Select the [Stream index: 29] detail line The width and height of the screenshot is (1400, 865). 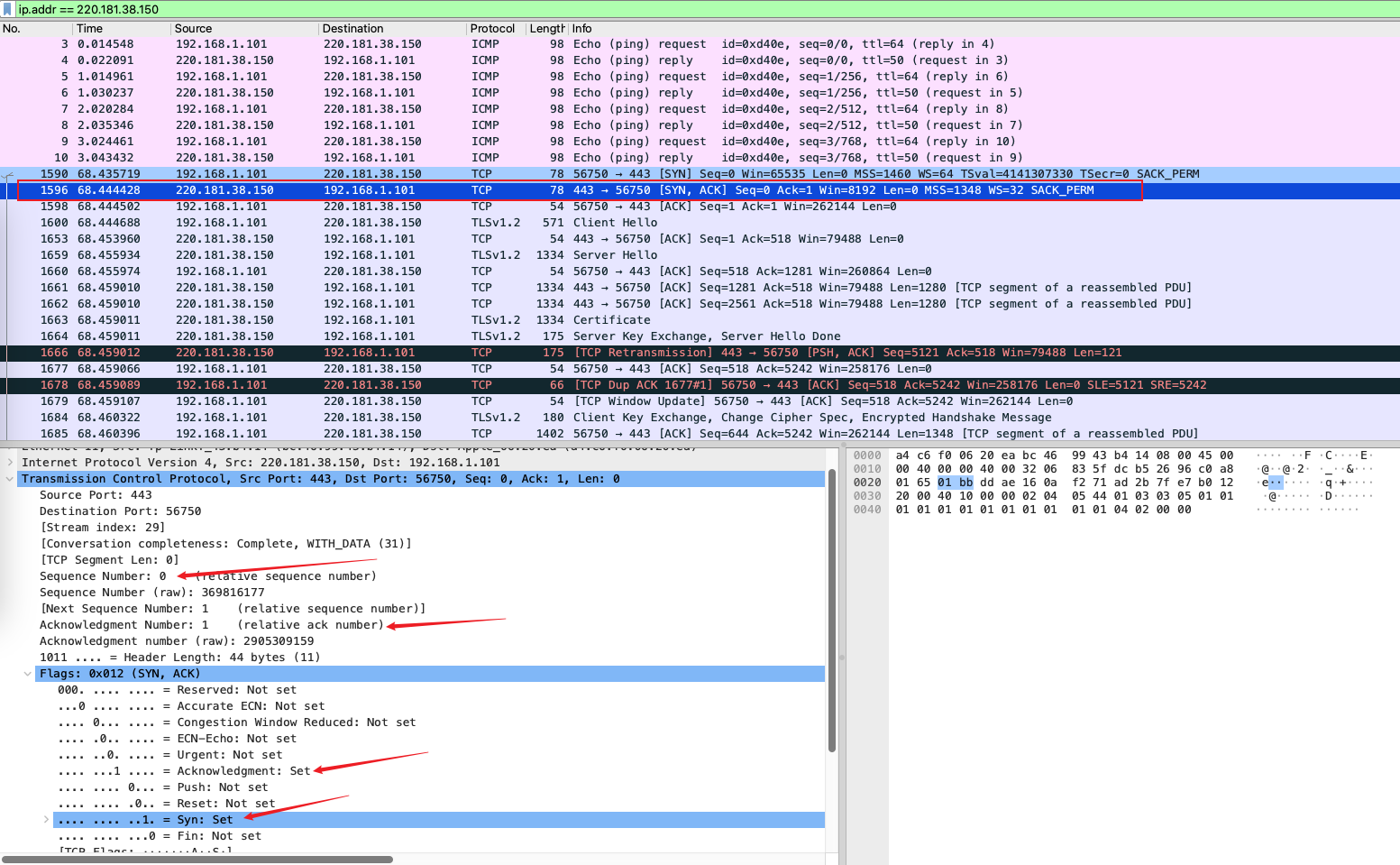tap(103, 528)
